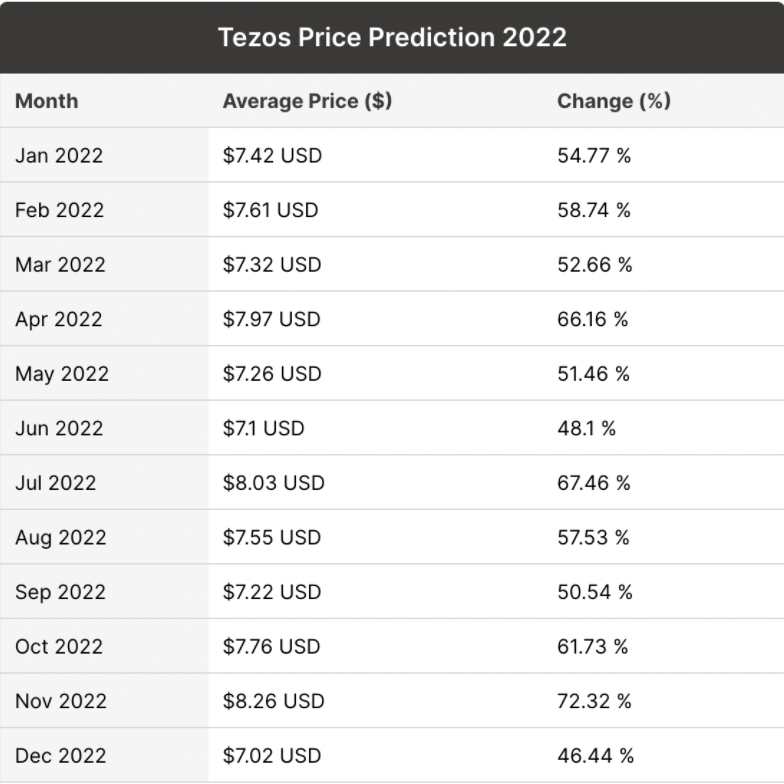
Task: Click the Change (%) column header
Action: click(613, 101)
